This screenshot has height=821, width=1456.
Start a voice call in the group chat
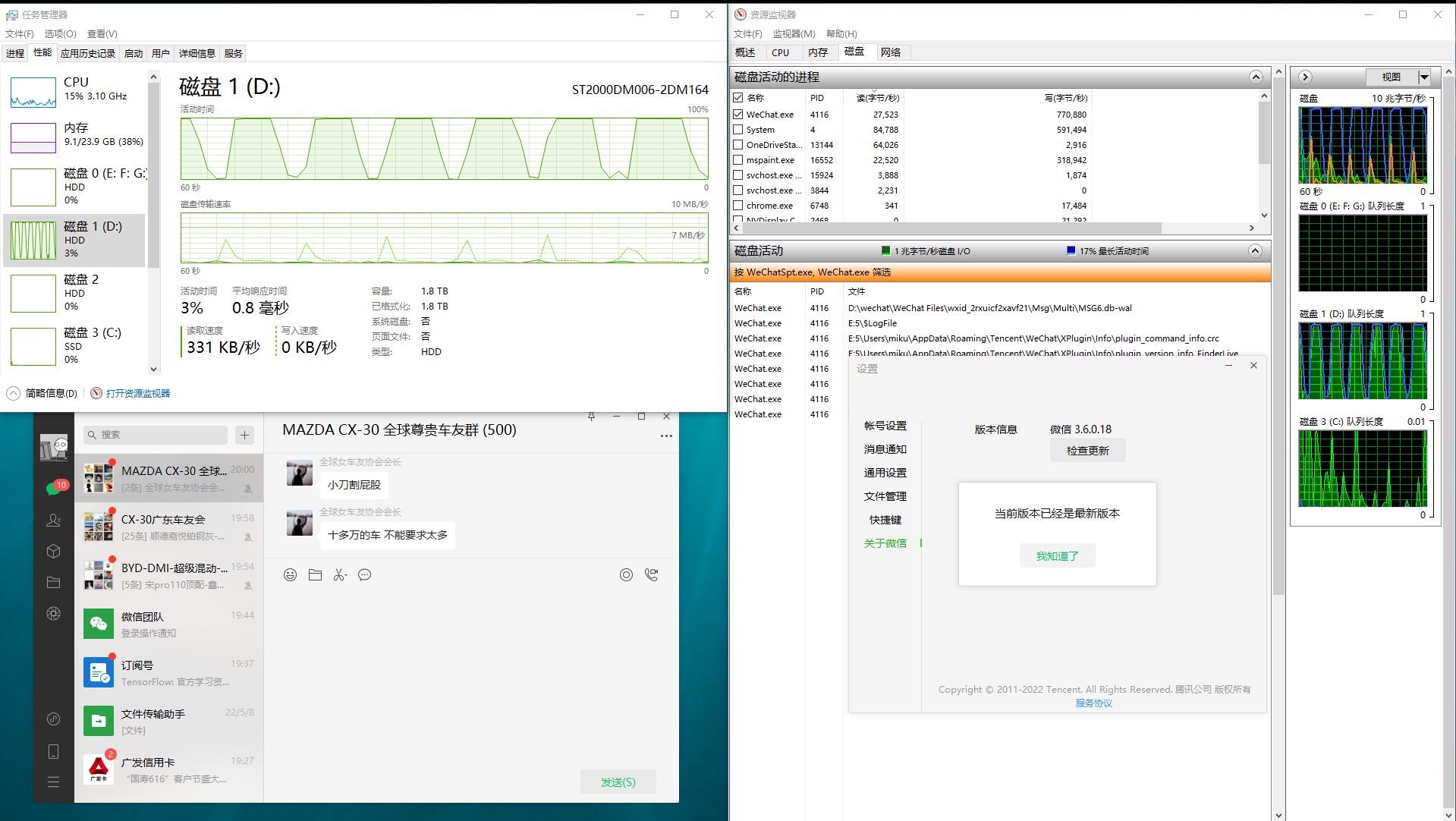pyautogui.click(x=651, y=575)
